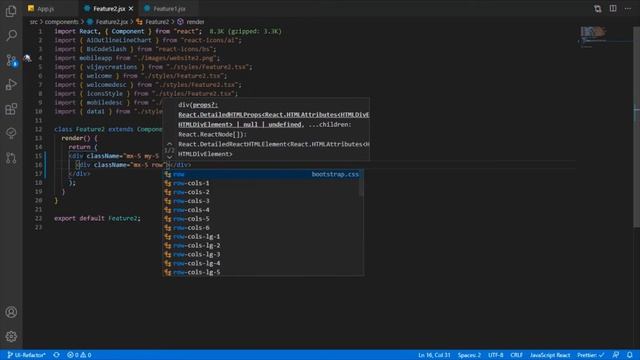The height and width of the screenshot is (360, 640).
Task: Click the suggestion list scrollbar
Action: coord(361,183)
